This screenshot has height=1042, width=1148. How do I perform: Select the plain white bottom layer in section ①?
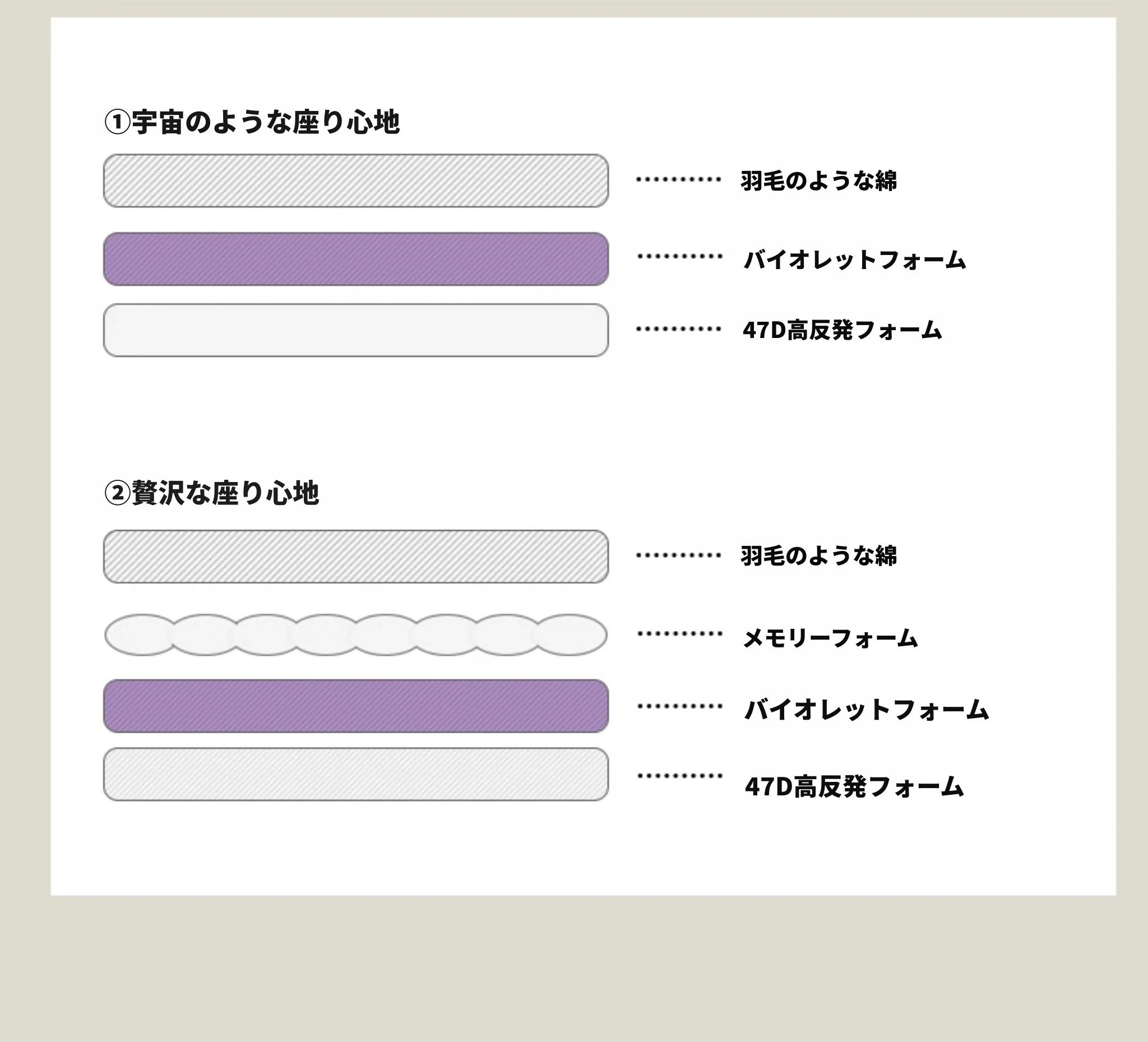pyautogui.click(x=356, y=330)
